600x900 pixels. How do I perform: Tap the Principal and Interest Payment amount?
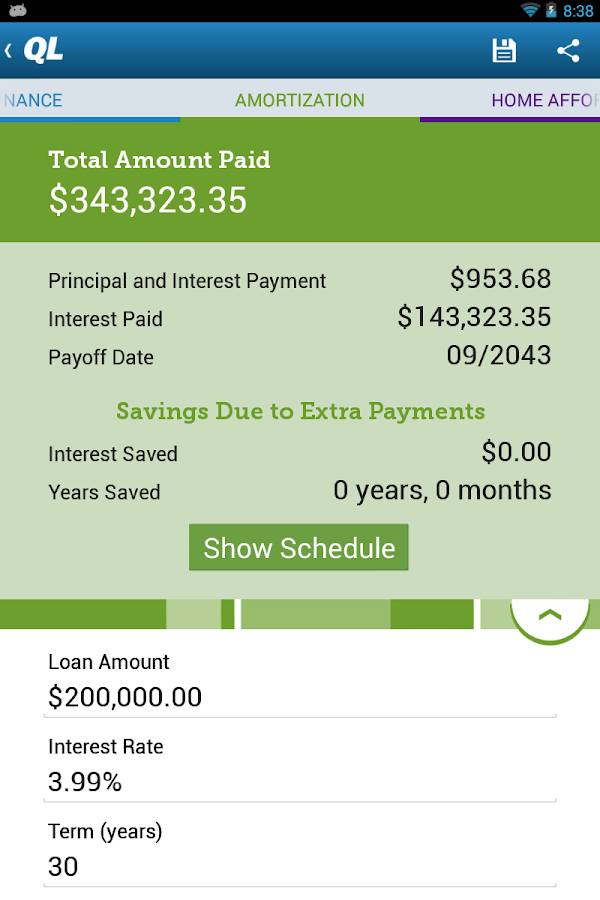tap(500, 279)
